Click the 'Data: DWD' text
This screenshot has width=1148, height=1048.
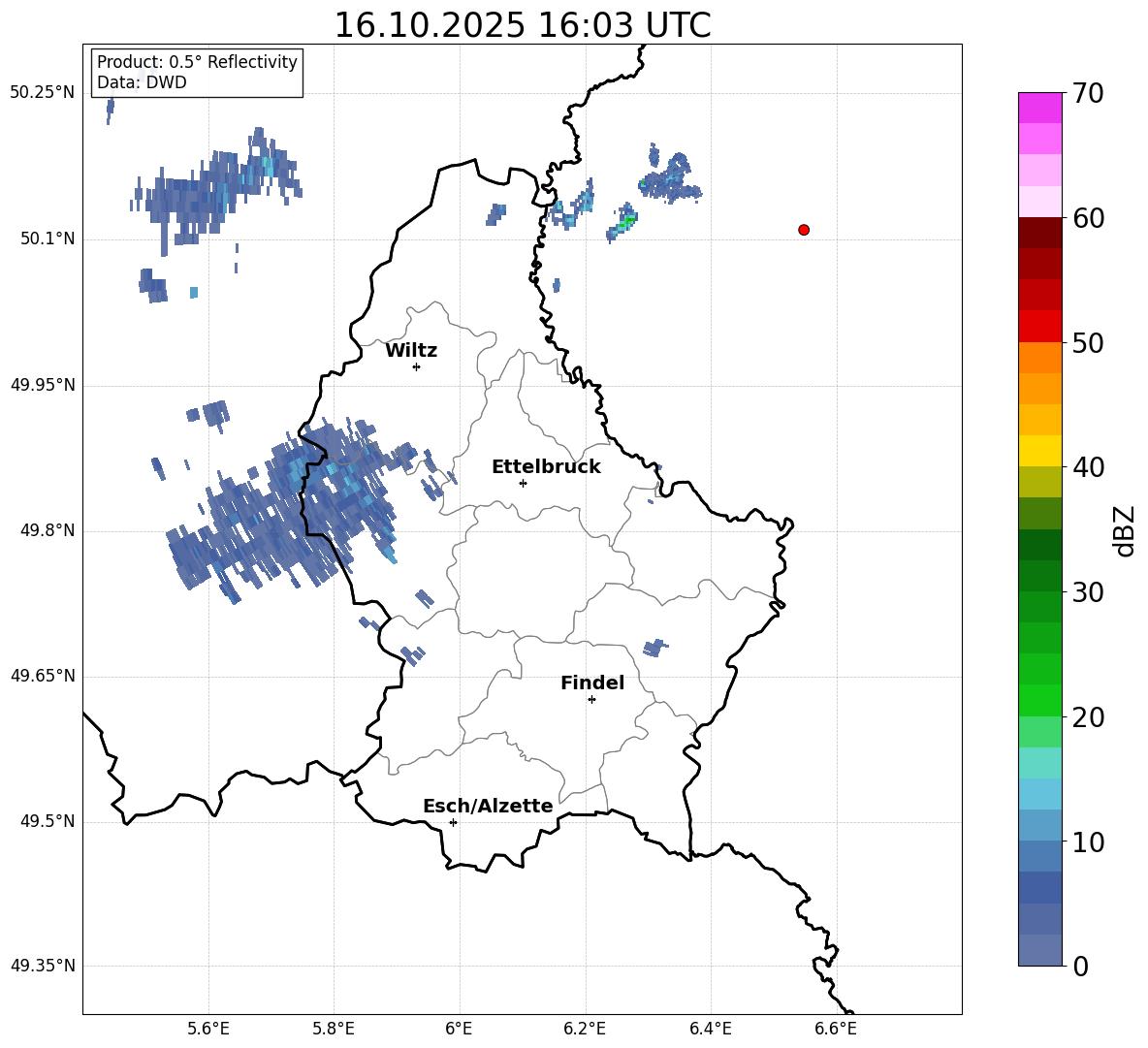click(142, 82)
